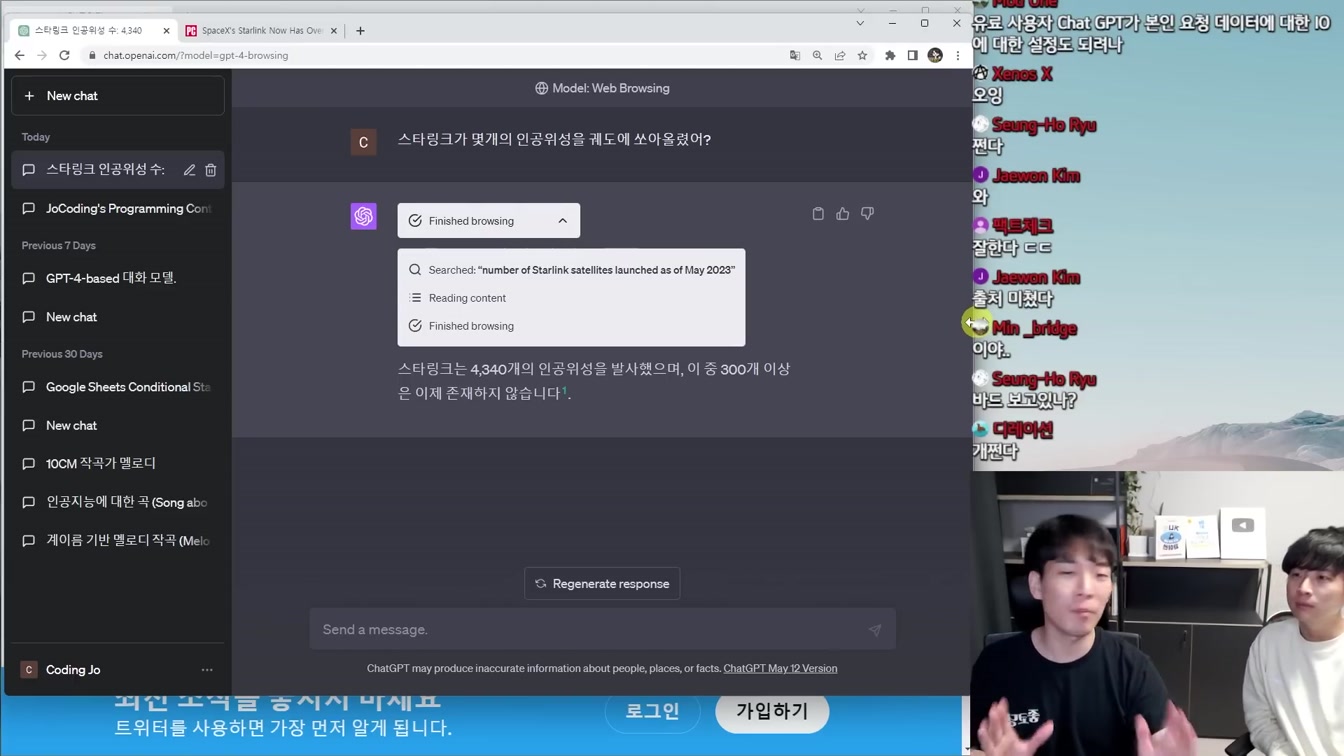Open JoCoding's Programming chat
The height and width of the screenshot is (756, 1344).
click(x=118, y=208)
